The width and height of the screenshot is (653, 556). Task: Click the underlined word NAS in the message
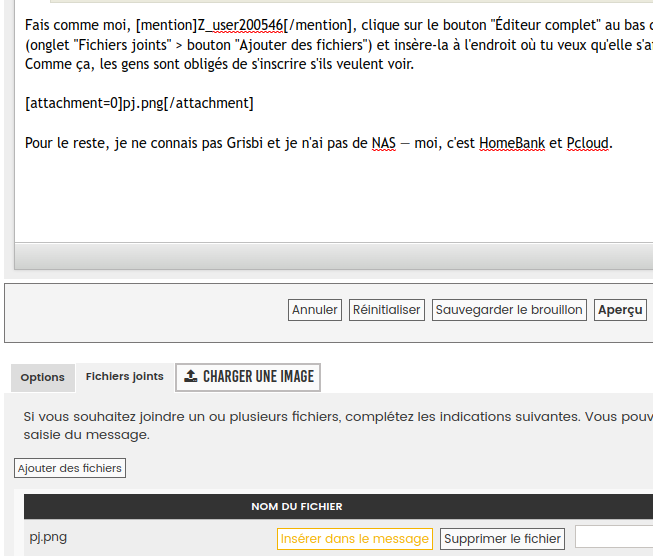(x=383, y=143)
